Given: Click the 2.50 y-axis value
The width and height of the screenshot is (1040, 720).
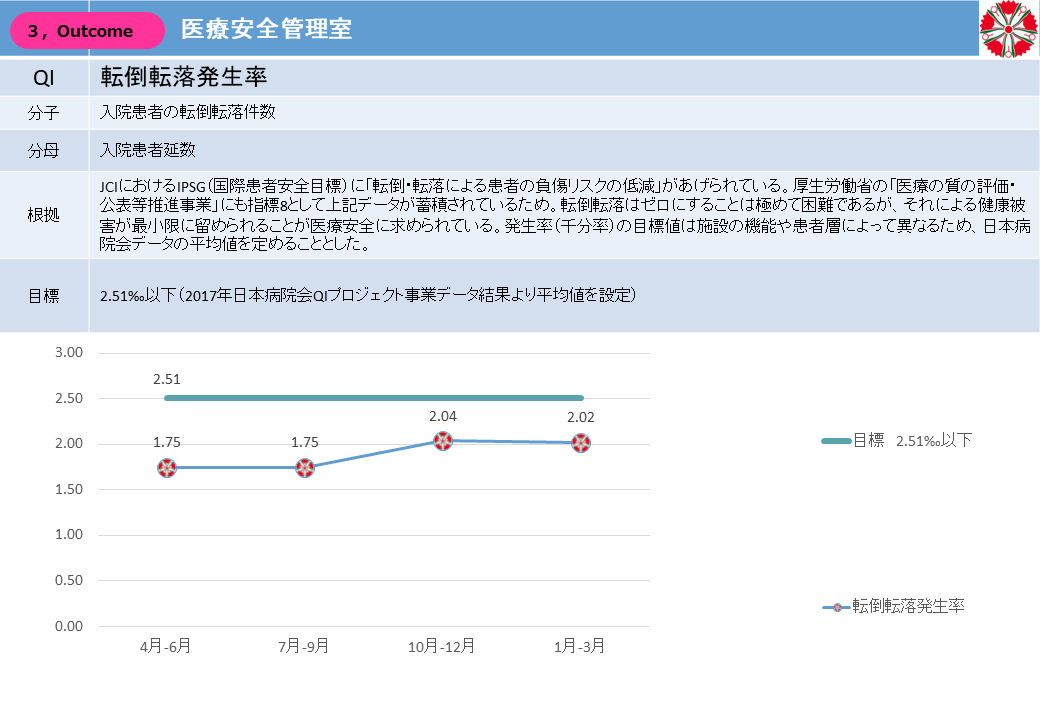Looking at the screenshot, I should [69, 398].
